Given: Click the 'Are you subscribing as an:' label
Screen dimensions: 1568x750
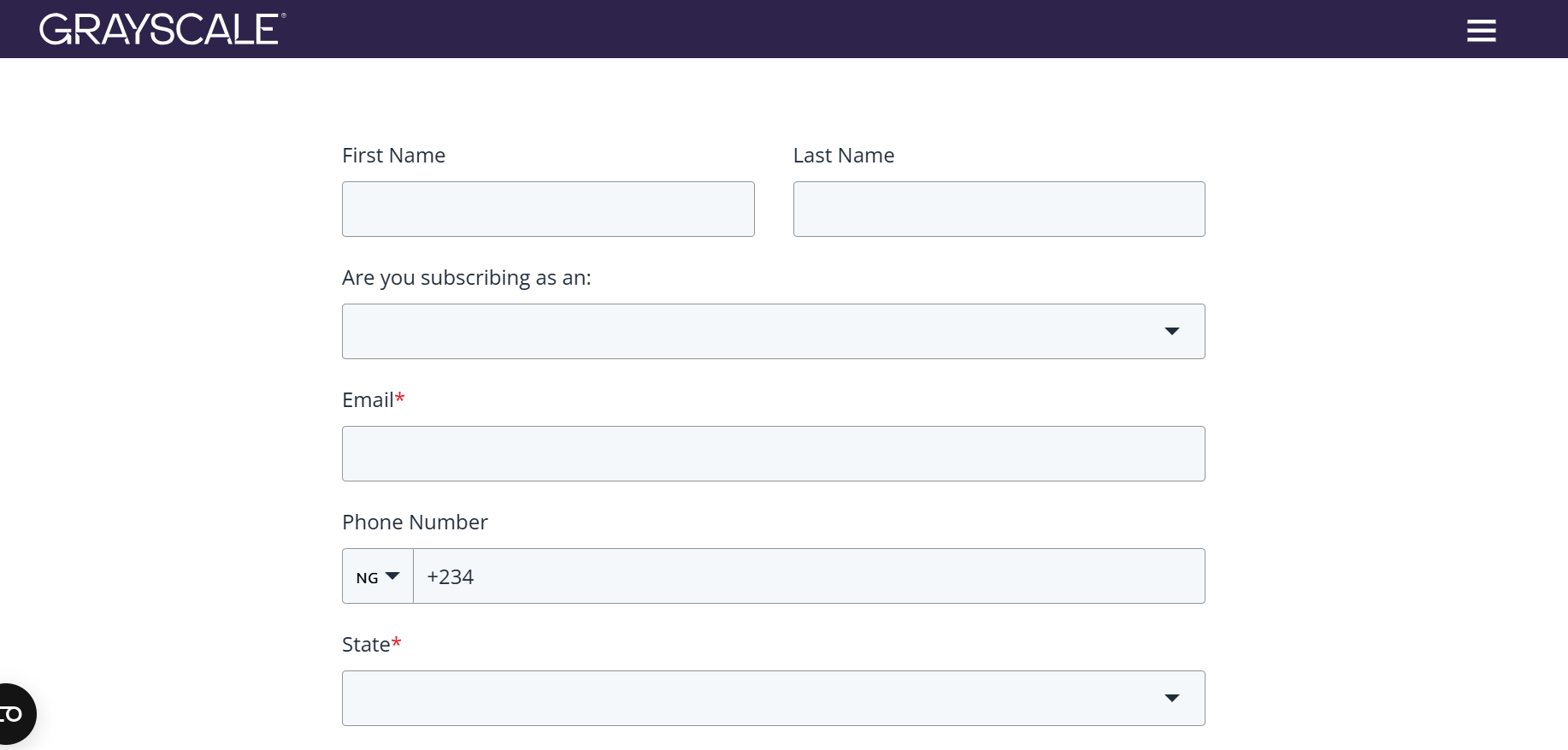Looking at the screenshot, I should pyautogui.click(x=466, y=278).
